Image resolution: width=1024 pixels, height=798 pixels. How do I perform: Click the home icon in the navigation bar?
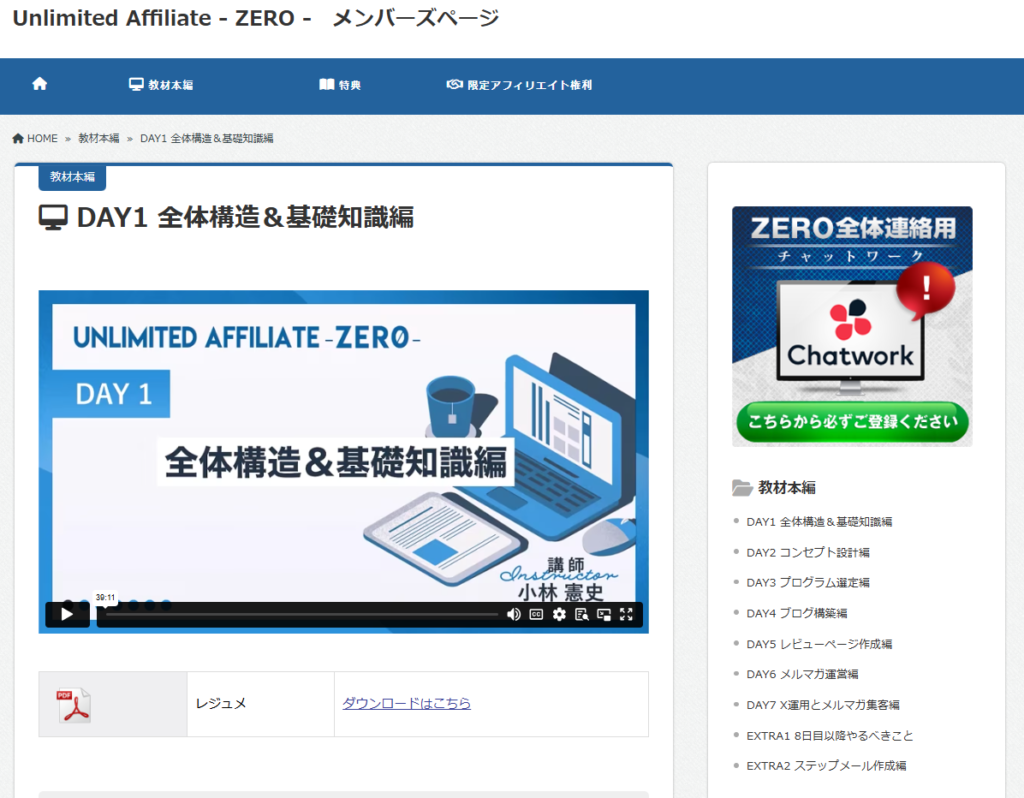(x=40, y=85)
